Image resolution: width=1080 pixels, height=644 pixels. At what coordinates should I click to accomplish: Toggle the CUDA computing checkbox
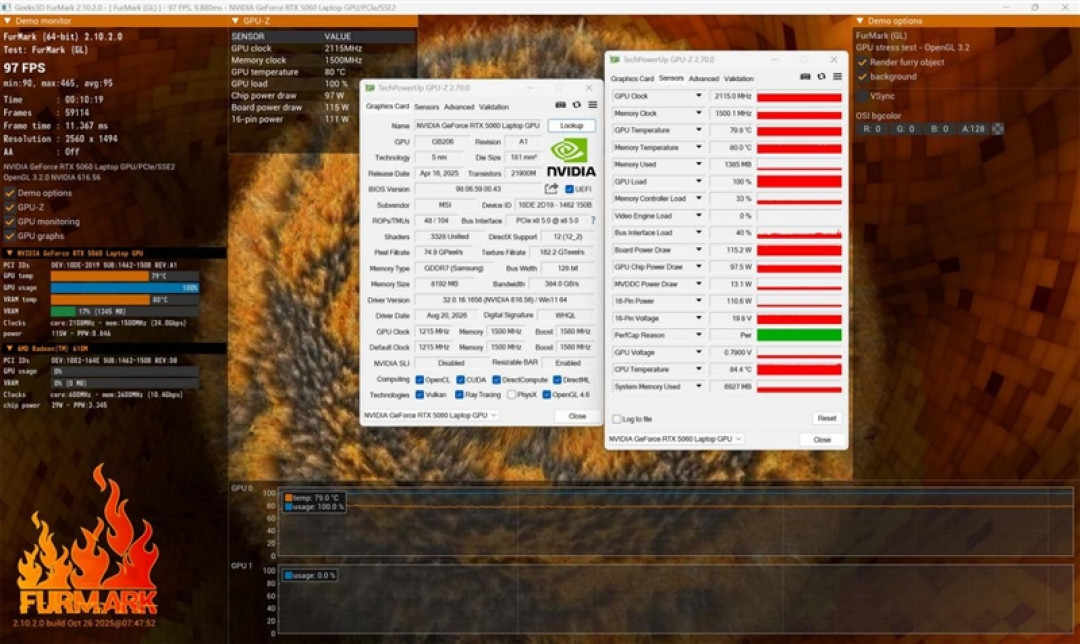pyautogui.click(x=460, y=380)
